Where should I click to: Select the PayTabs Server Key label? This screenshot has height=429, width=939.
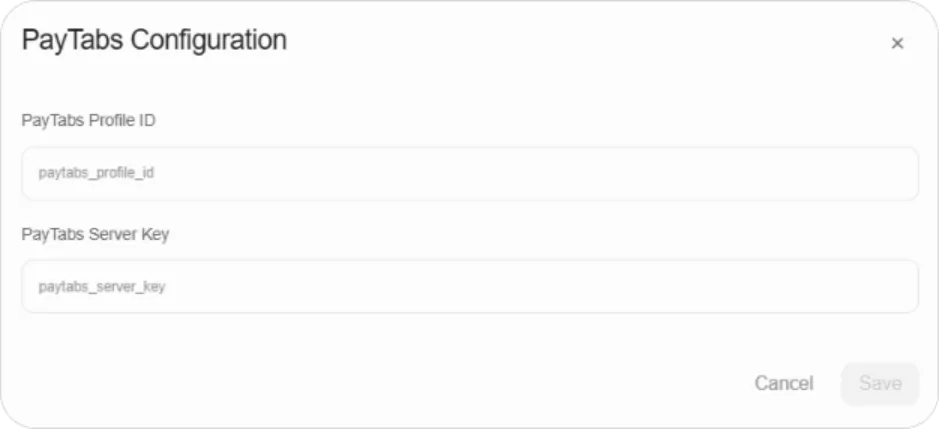(x=95, y=234)
